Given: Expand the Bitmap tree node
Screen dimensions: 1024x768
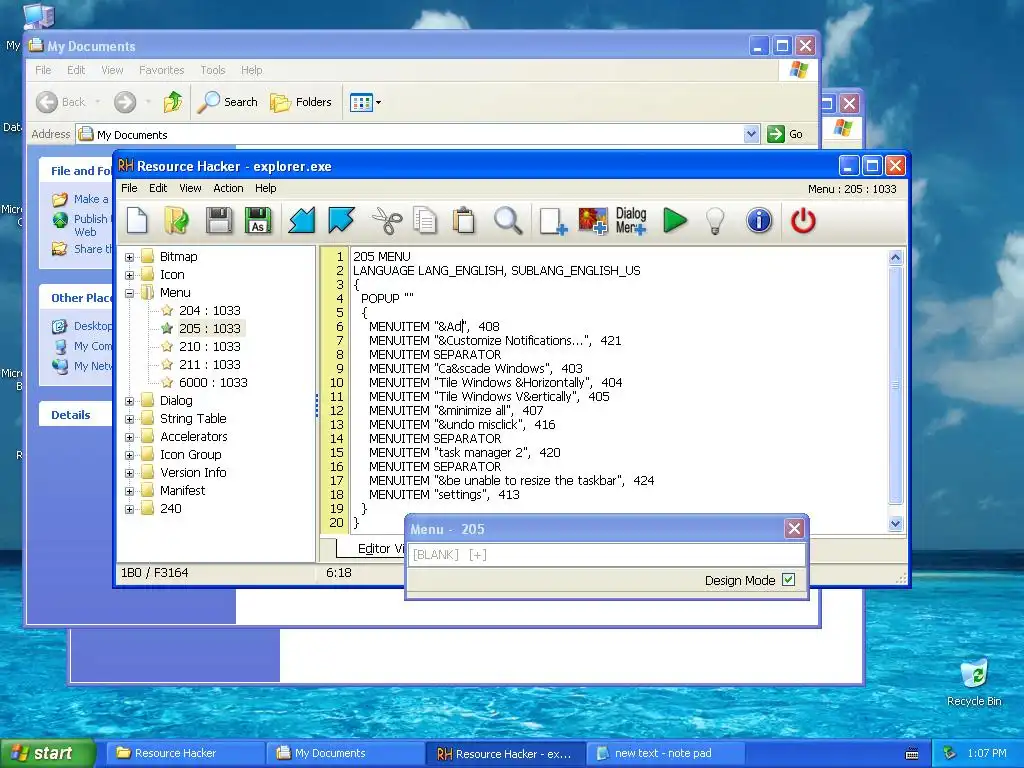Looking at the screenshot, I should pyautogui.click(x=129, y=257).
